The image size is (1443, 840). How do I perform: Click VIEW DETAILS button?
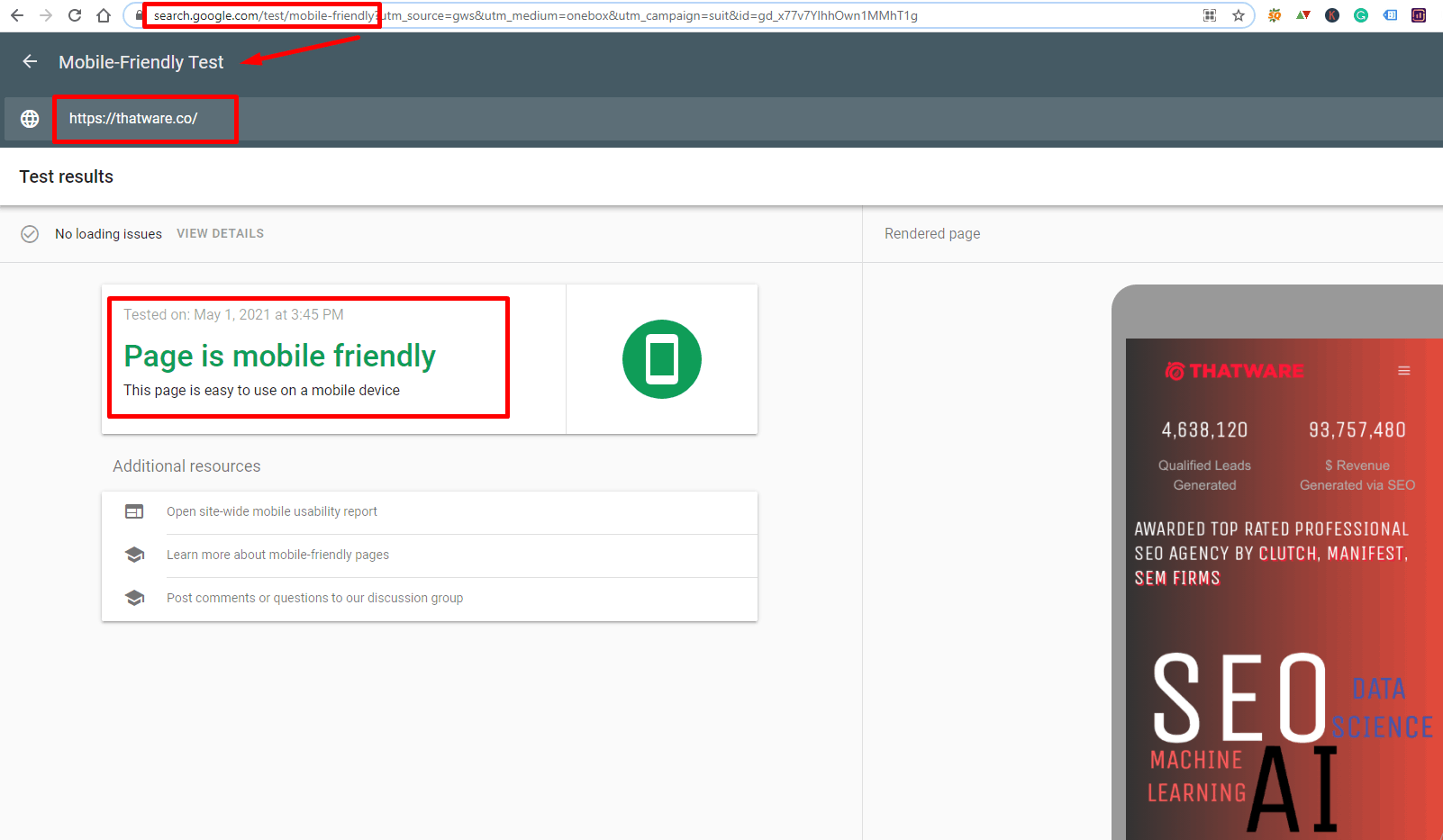(220, 233)
